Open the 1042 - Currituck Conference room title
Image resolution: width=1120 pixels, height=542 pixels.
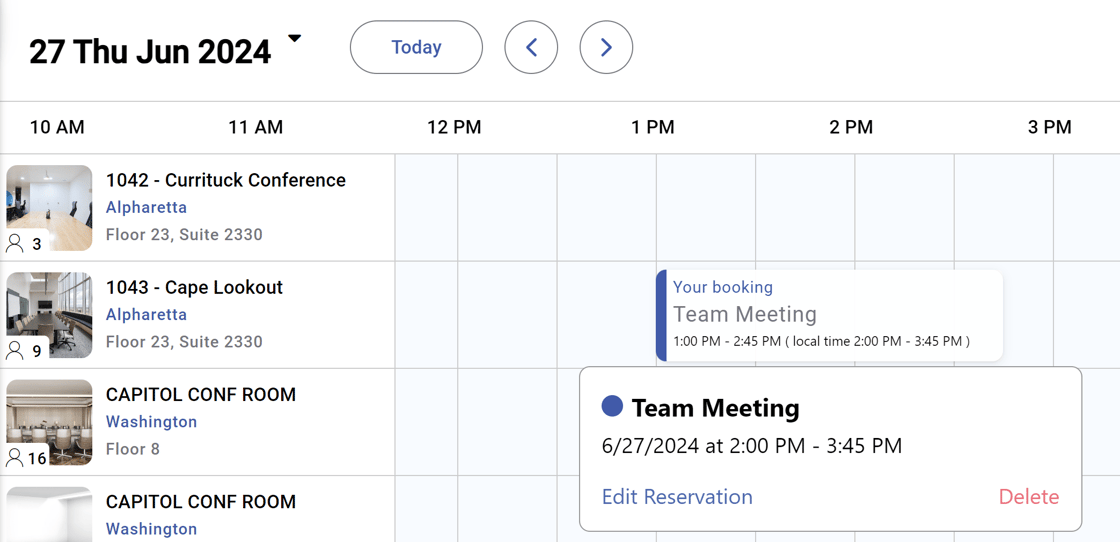point(226,180)
